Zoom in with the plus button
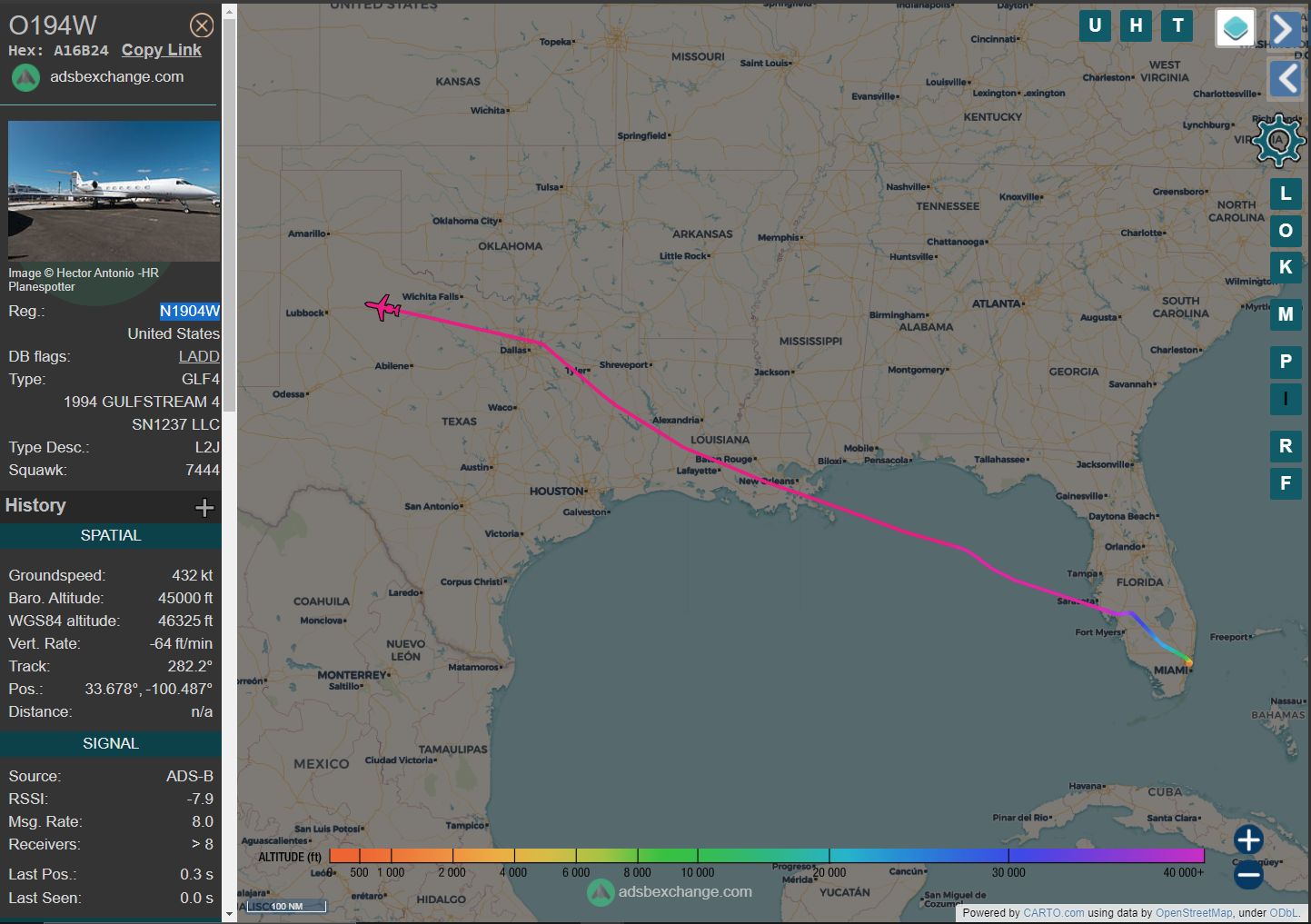The height and width of the screenshot is (924, 1311). click(1248, 840)
